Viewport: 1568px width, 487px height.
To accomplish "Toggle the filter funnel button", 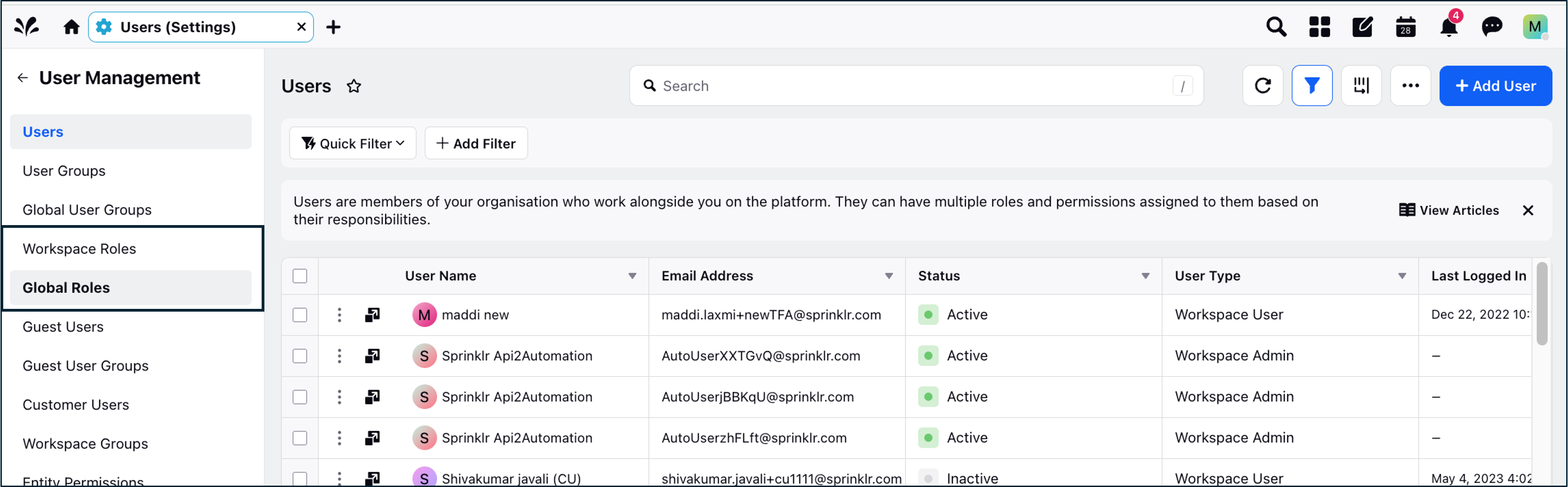I will tap(1312, 86).
